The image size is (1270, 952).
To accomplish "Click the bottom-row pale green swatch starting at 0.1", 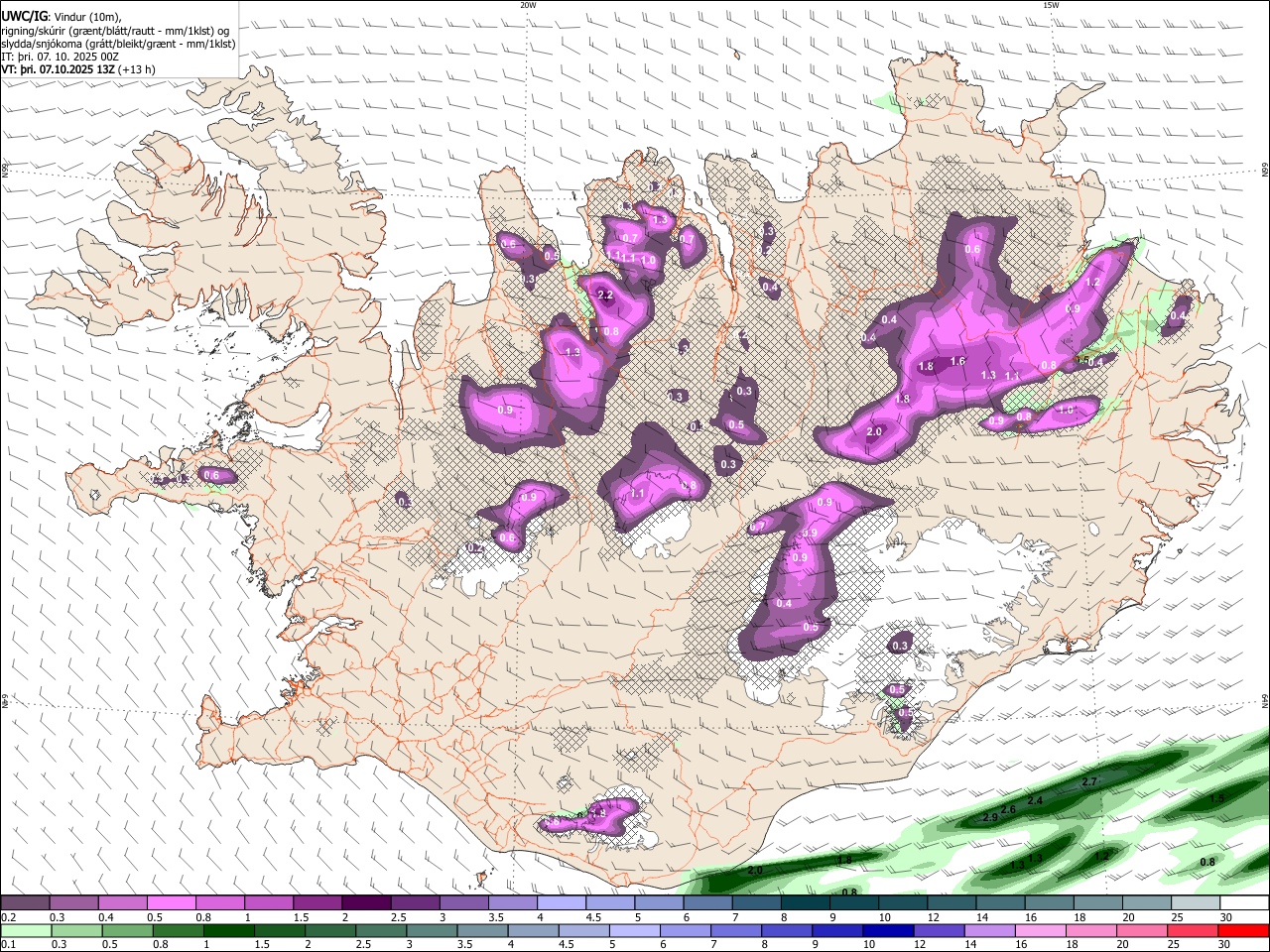I will pos(26,930).
